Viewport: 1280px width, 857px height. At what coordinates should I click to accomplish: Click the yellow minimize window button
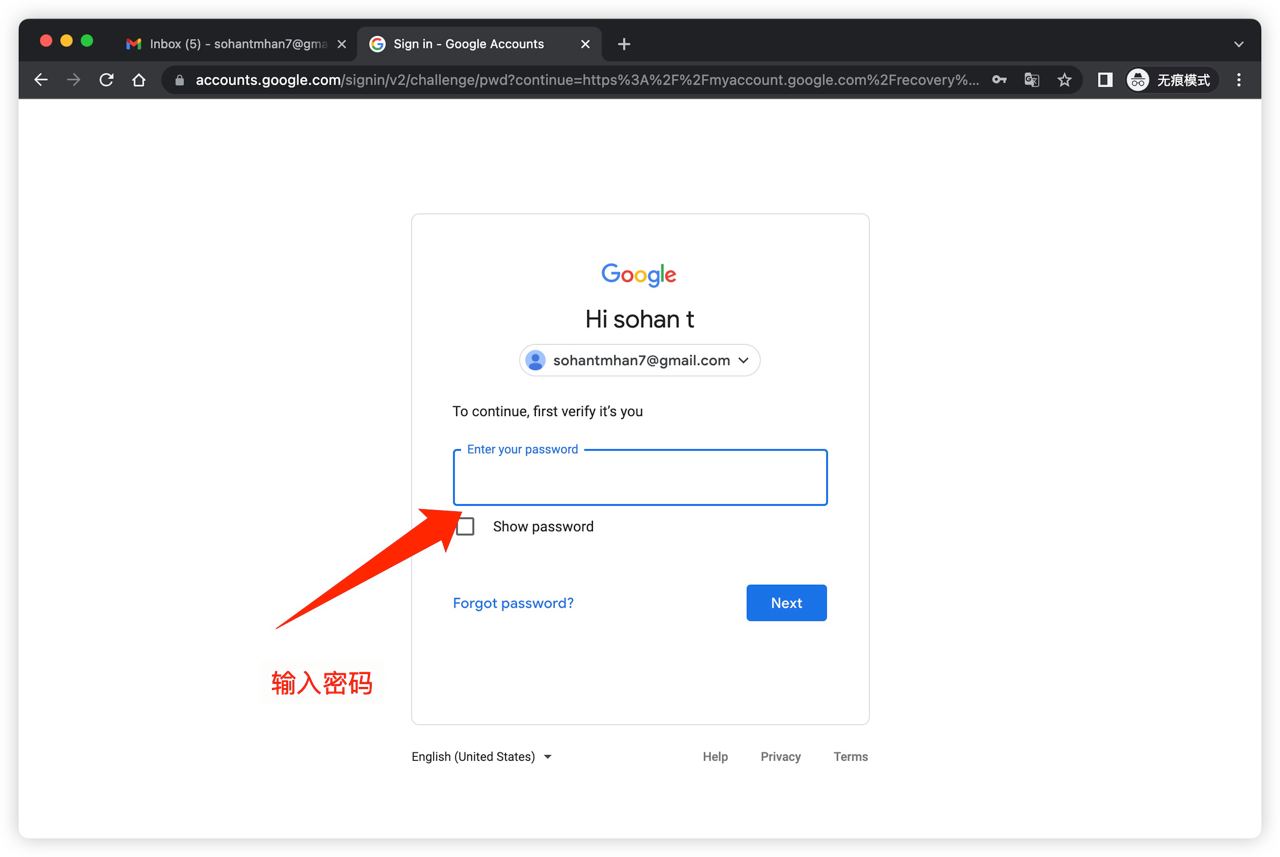click(67, 41)
